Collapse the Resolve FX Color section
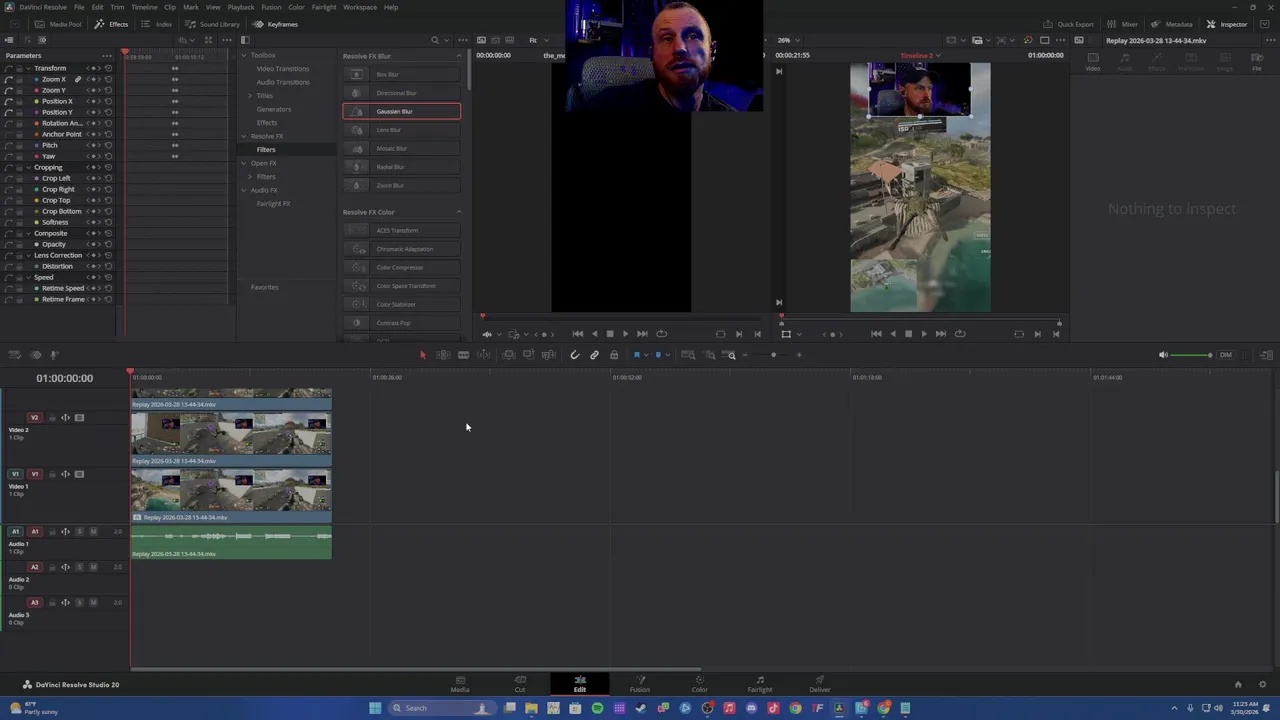1280x720 pixels. point(459,212)
